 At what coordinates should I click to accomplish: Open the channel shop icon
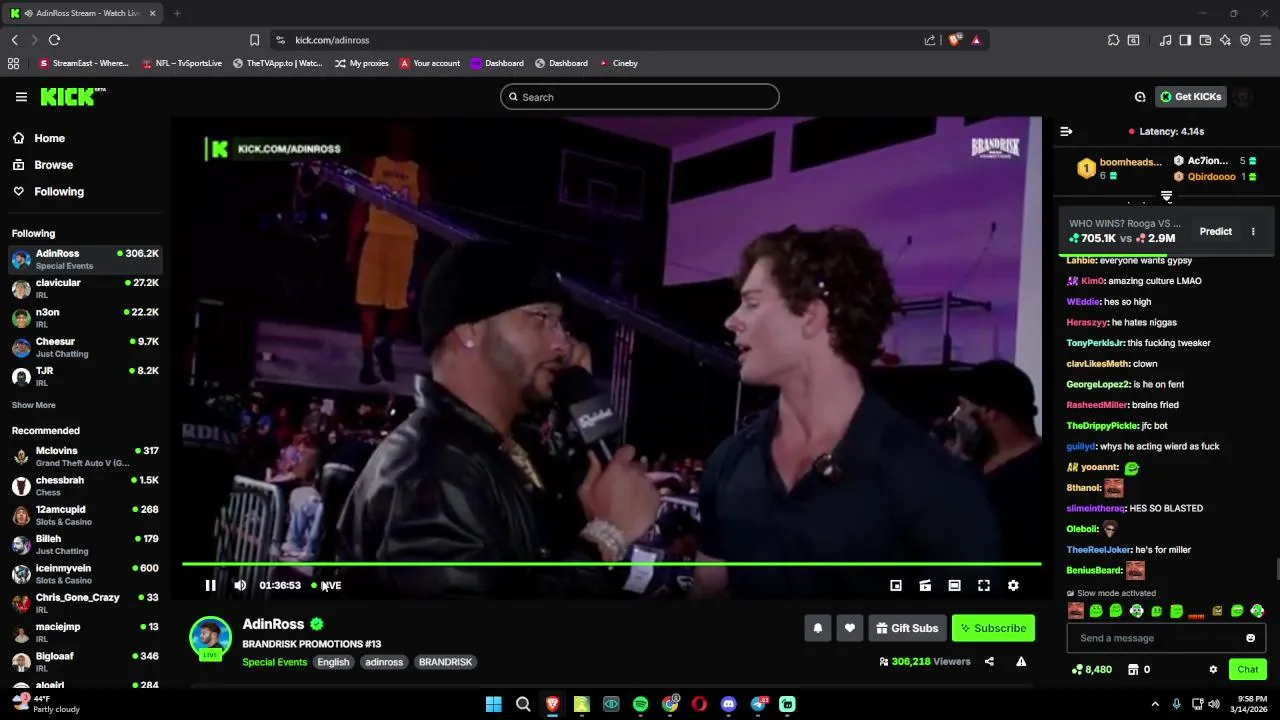1133,669
